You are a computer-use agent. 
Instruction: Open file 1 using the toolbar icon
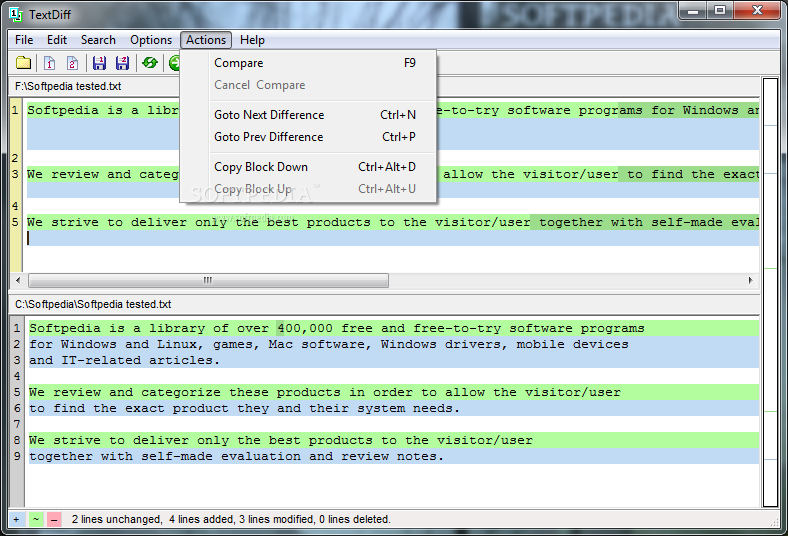pyautogui.click(x=49, y=63)
